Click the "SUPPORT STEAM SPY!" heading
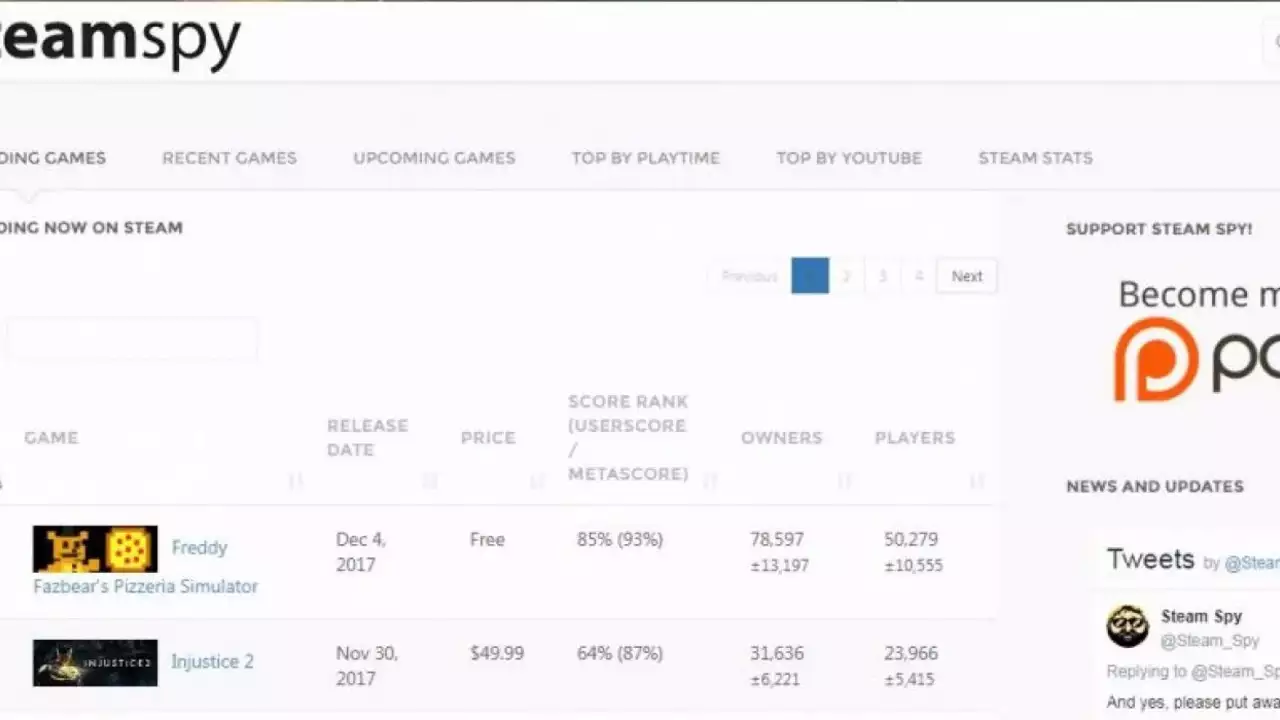 [x=1159, y=229]
